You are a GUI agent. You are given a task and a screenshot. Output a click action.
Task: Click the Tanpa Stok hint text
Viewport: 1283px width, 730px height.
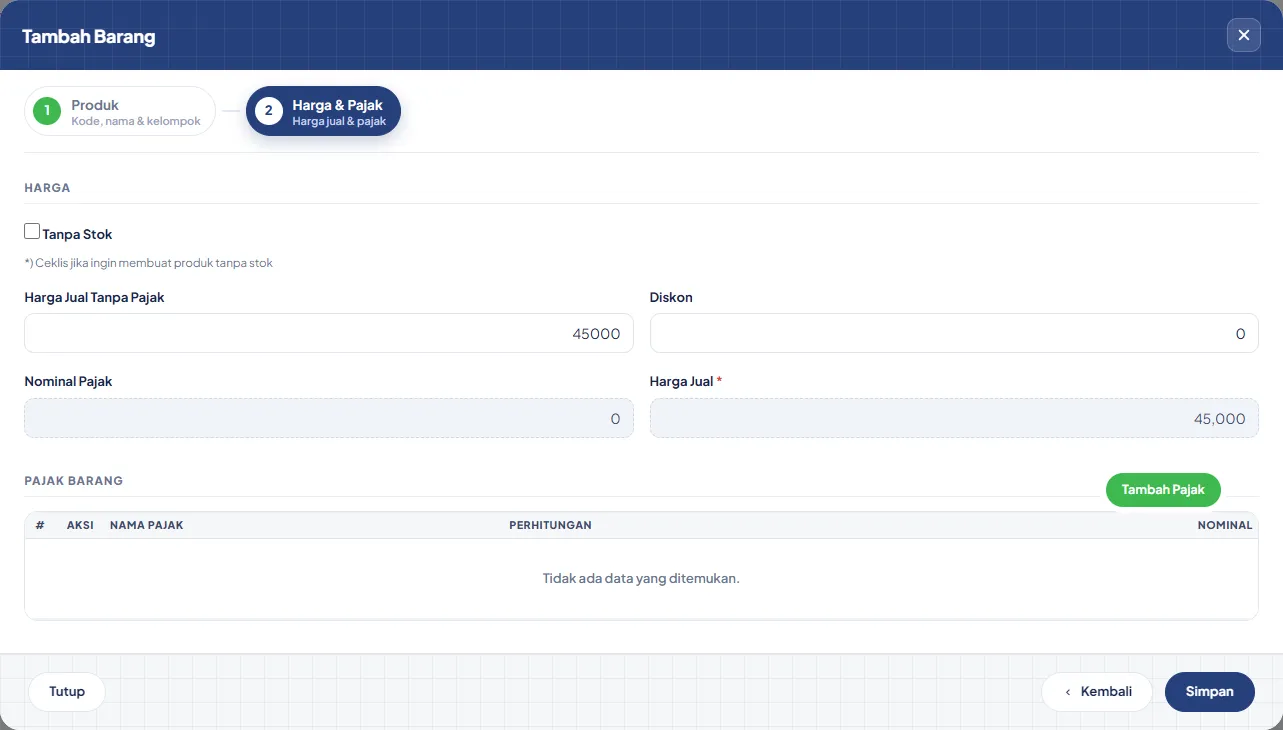(x=149, y=263)
